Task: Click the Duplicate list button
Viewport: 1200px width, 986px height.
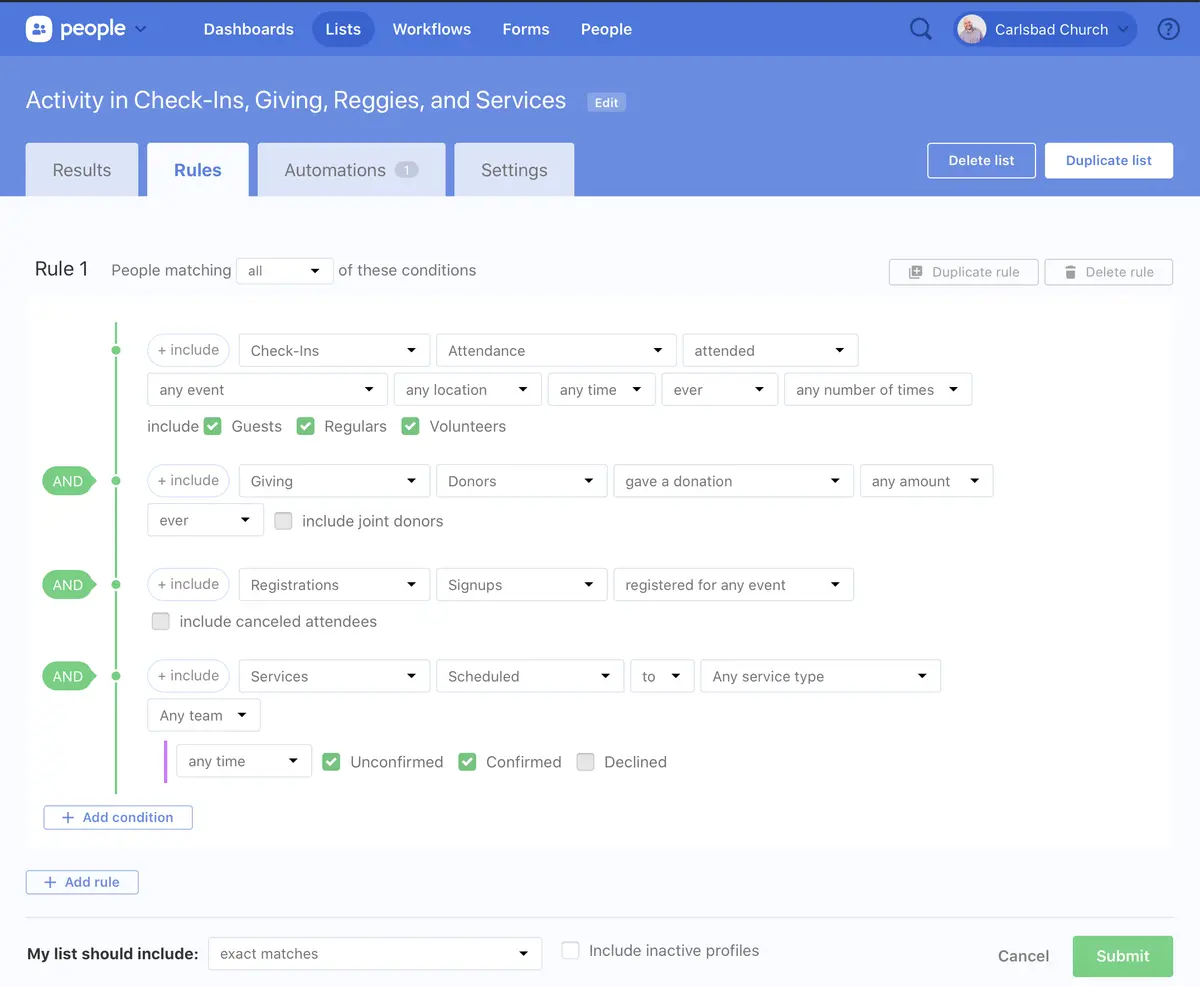Action: (1109, 160)
